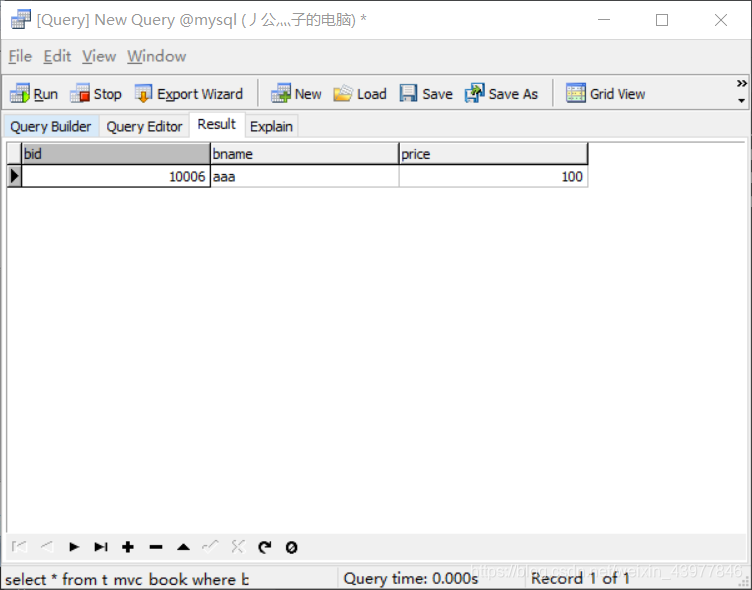This screenshot has width=752, height=590.
Task: Select the price cell showing 100
Action: 493,177
